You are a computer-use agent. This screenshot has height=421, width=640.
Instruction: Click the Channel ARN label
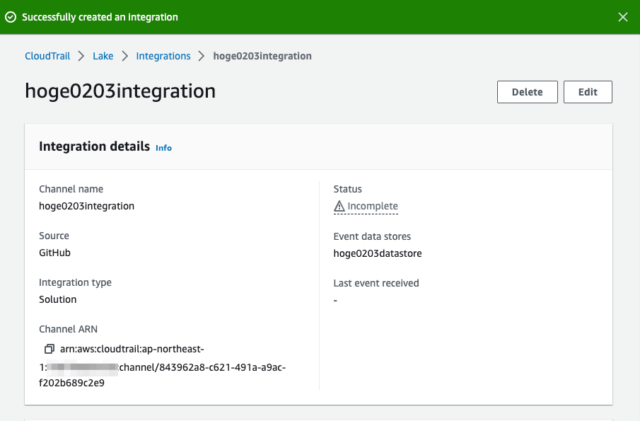pos(68,329)
